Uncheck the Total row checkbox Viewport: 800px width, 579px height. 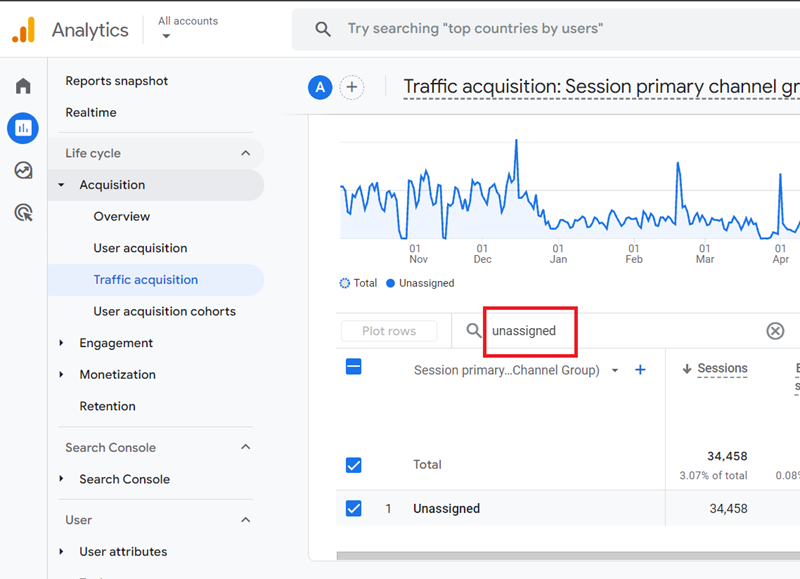(x=354, y=465)
